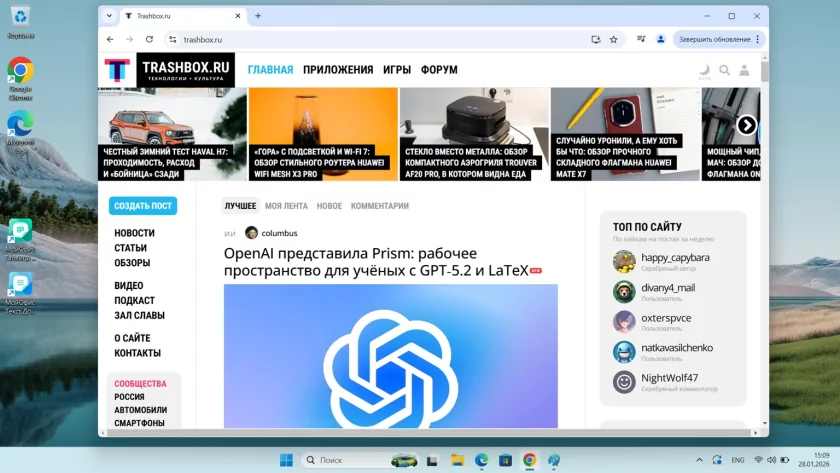Open the Chrome profile avatar icon
The height and width of the screenshot is (473, 840).
tap(660, 39)
